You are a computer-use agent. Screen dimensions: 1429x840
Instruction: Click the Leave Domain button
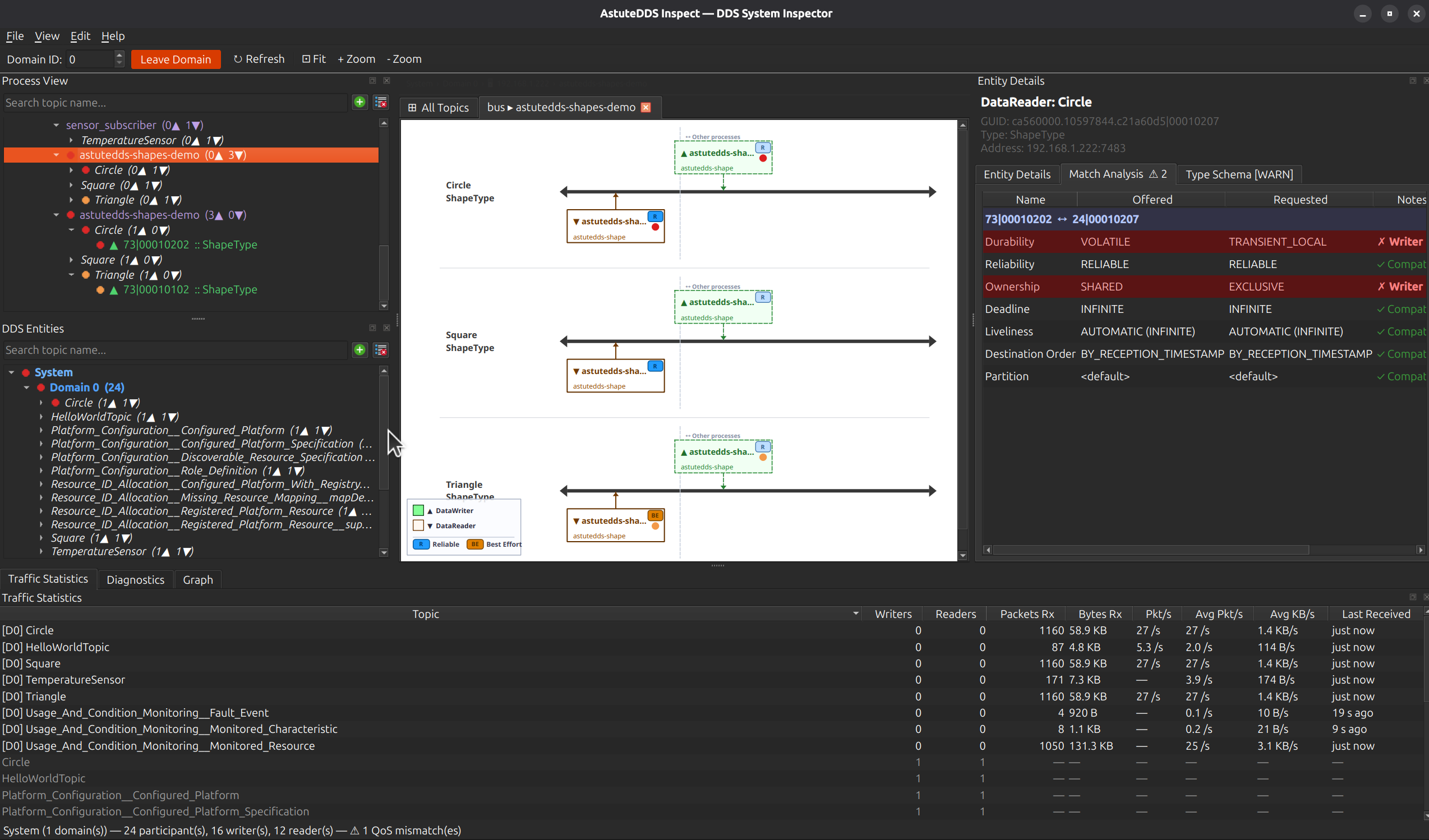coord(176,59)
